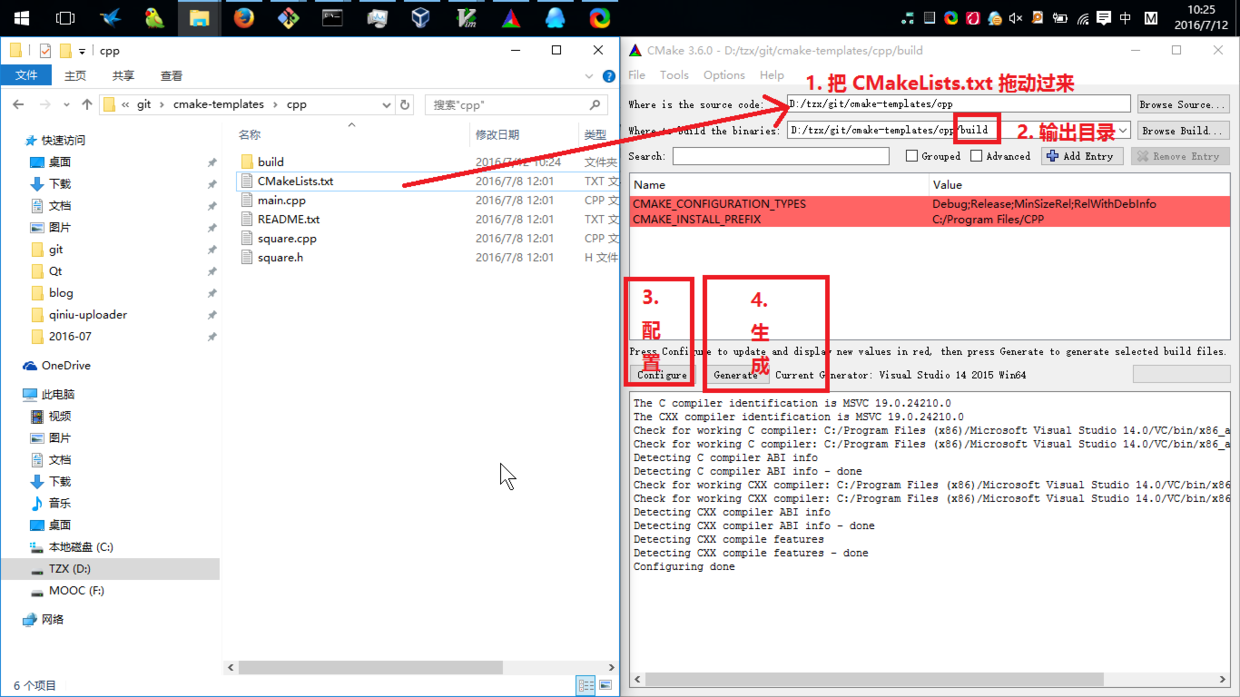
Task: Go forward in Explorer navigation
Action: click(45, 104)
